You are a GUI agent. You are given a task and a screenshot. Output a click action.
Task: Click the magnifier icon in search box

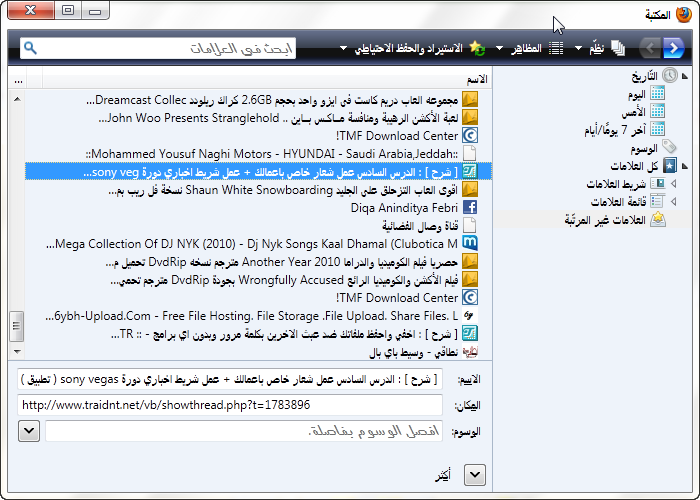[x=30, y=47]
